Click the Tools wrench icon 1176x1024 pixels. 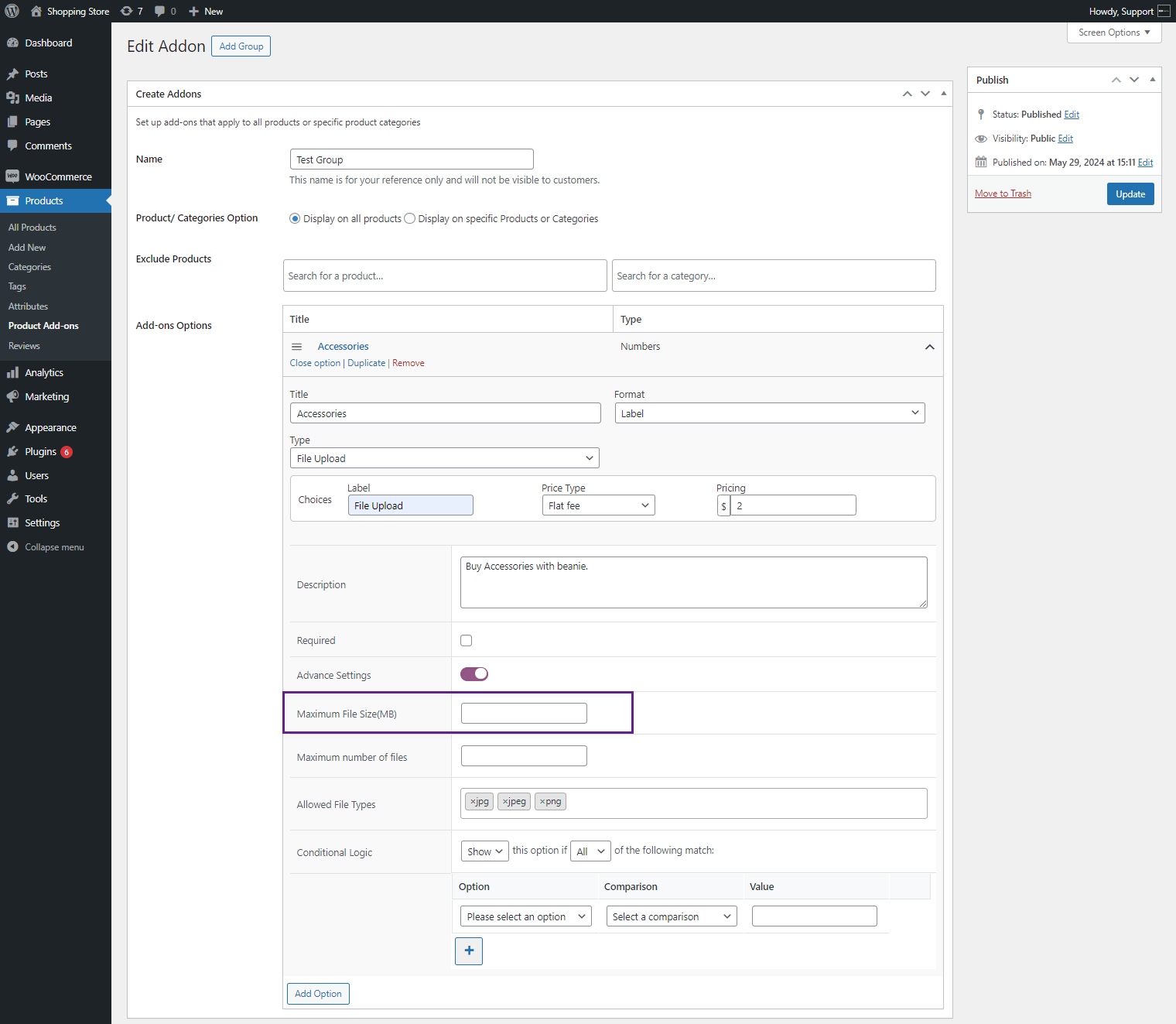[12, 498]
